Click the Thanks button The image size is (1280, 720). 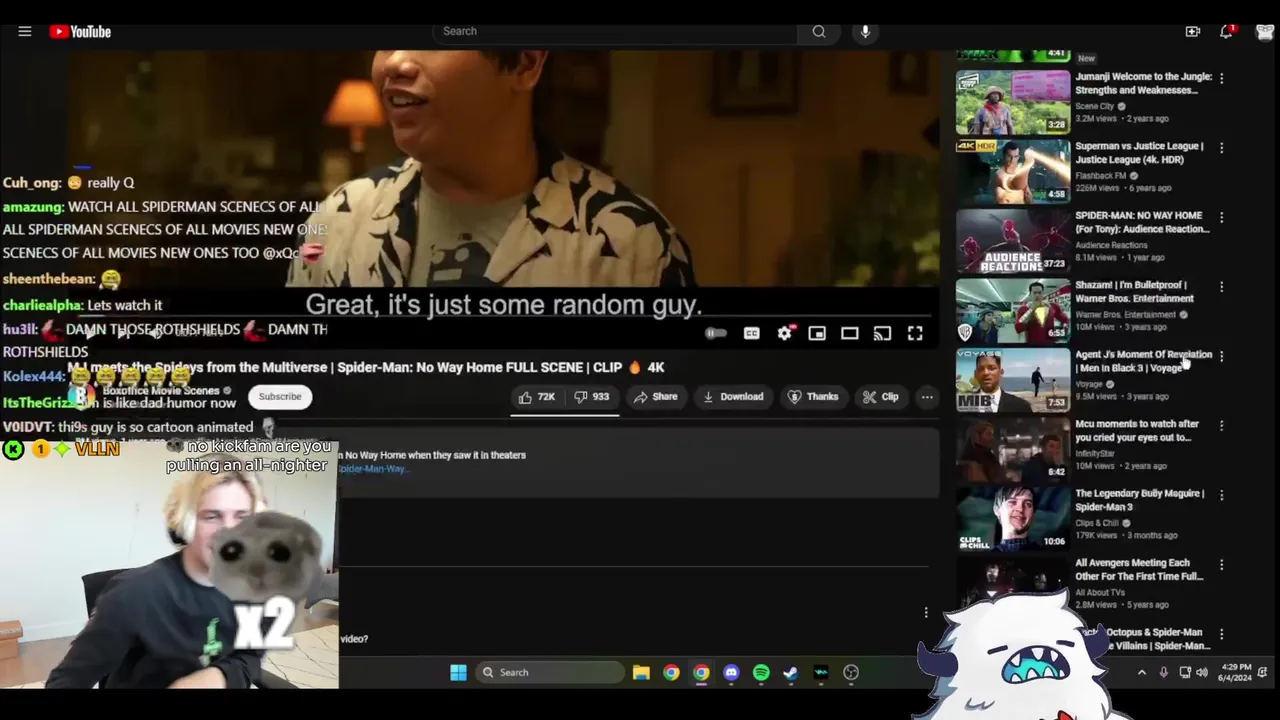813,397
